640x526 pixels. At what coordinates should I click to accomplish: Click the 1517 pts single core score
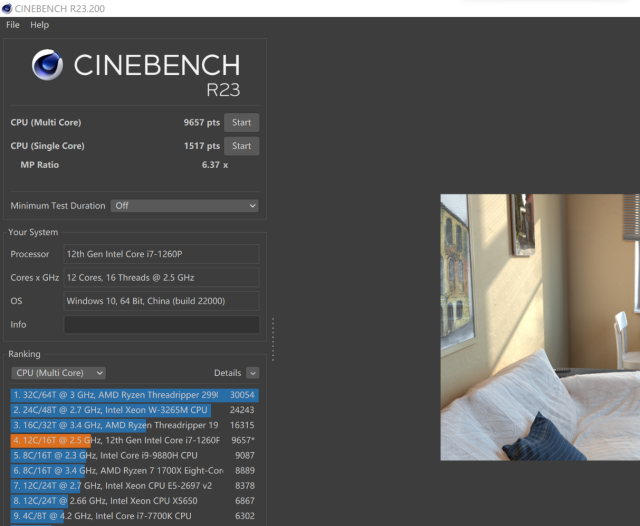(x=202, y=146)
